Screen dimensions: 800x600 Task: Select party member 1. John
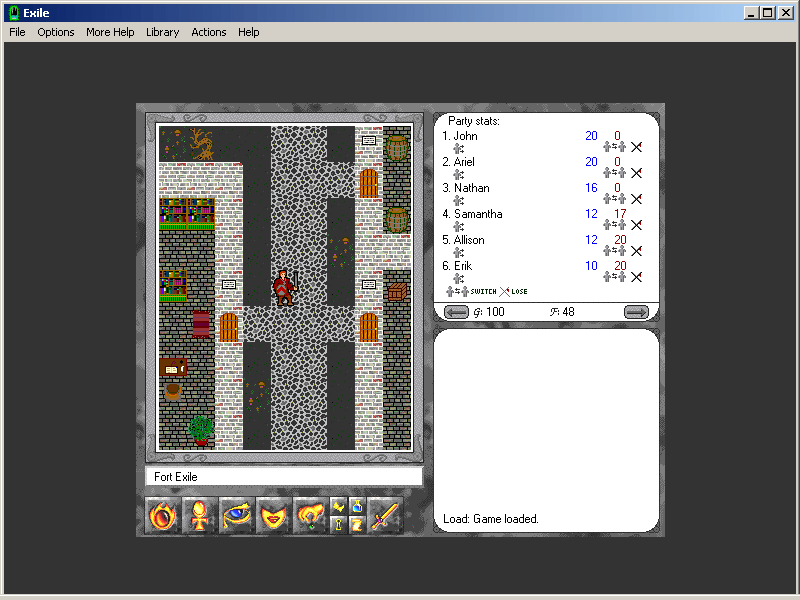pyautogui.click(x=460, y=136)
